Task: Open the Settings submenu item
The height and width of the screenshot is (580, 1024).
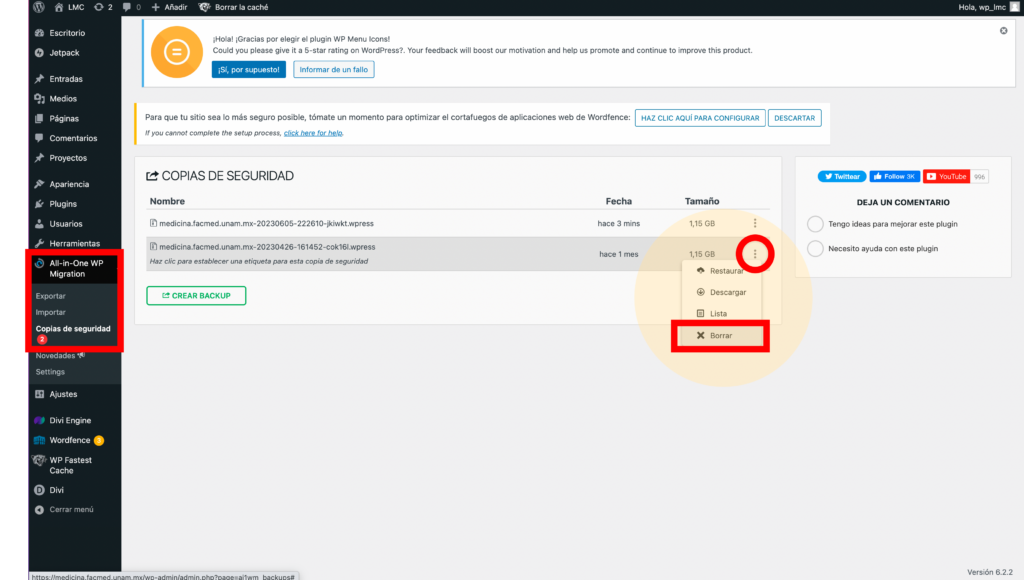Action: 50,372
